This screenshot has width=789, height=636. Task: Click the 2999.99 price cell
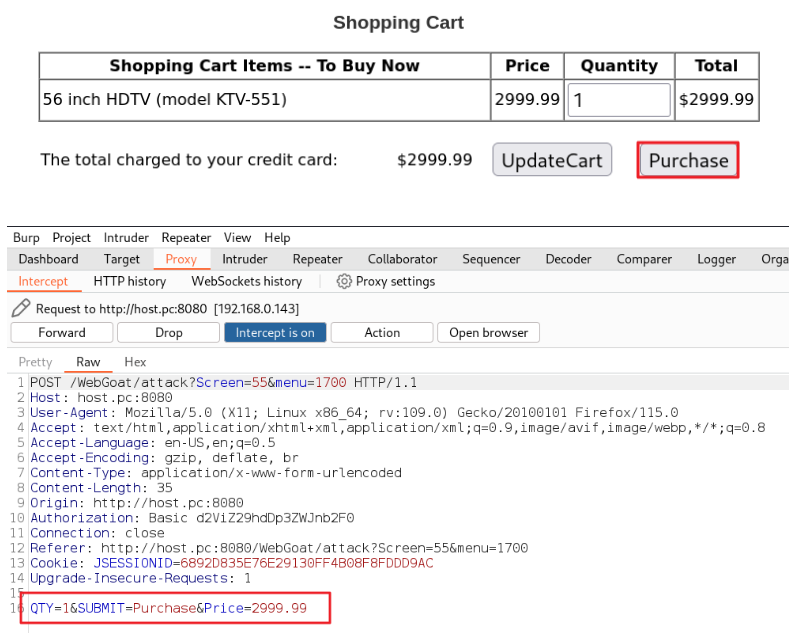tap(527, 100)
